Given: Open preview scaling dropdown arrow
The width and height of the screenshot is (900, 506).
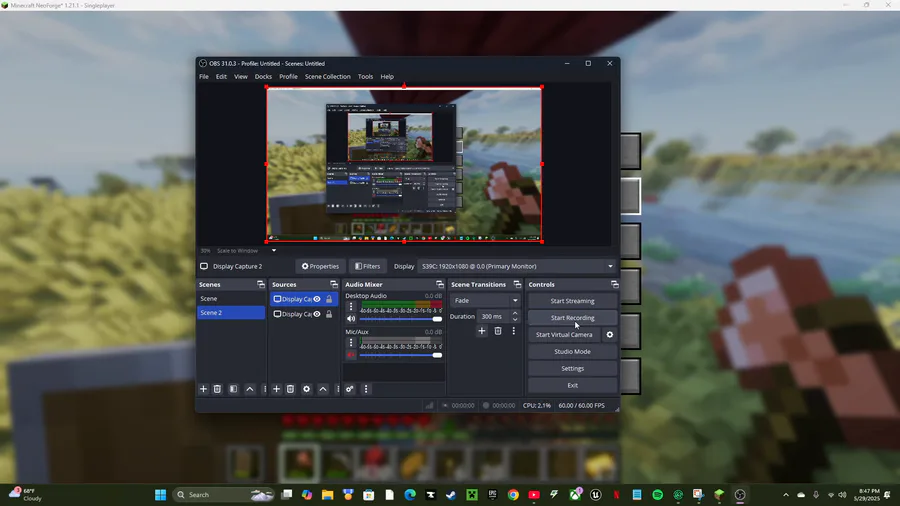Looking at the screenshot, I should pos(274,251).
